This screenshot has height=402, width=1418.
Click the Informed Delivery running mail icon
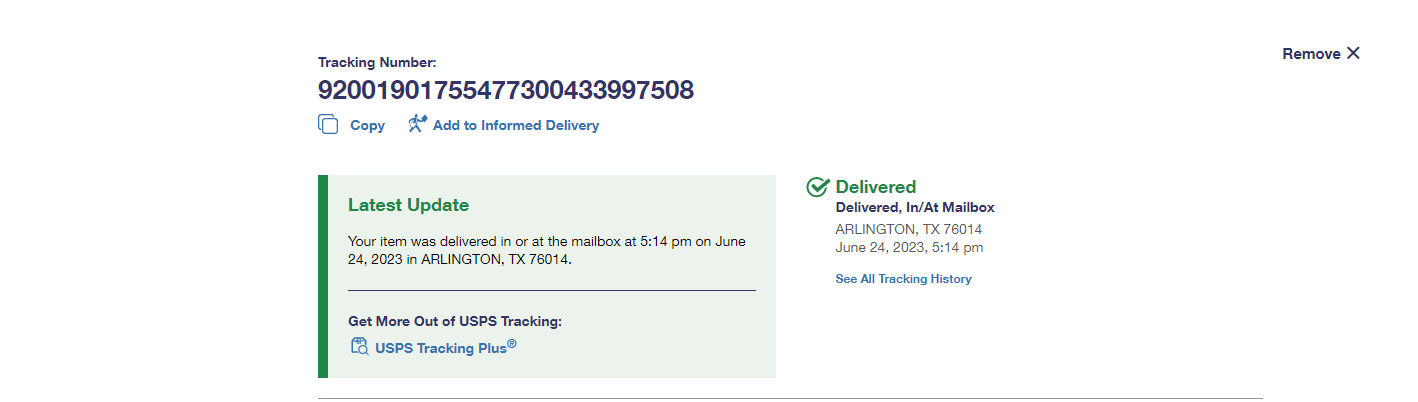click(x=417, y=124)
